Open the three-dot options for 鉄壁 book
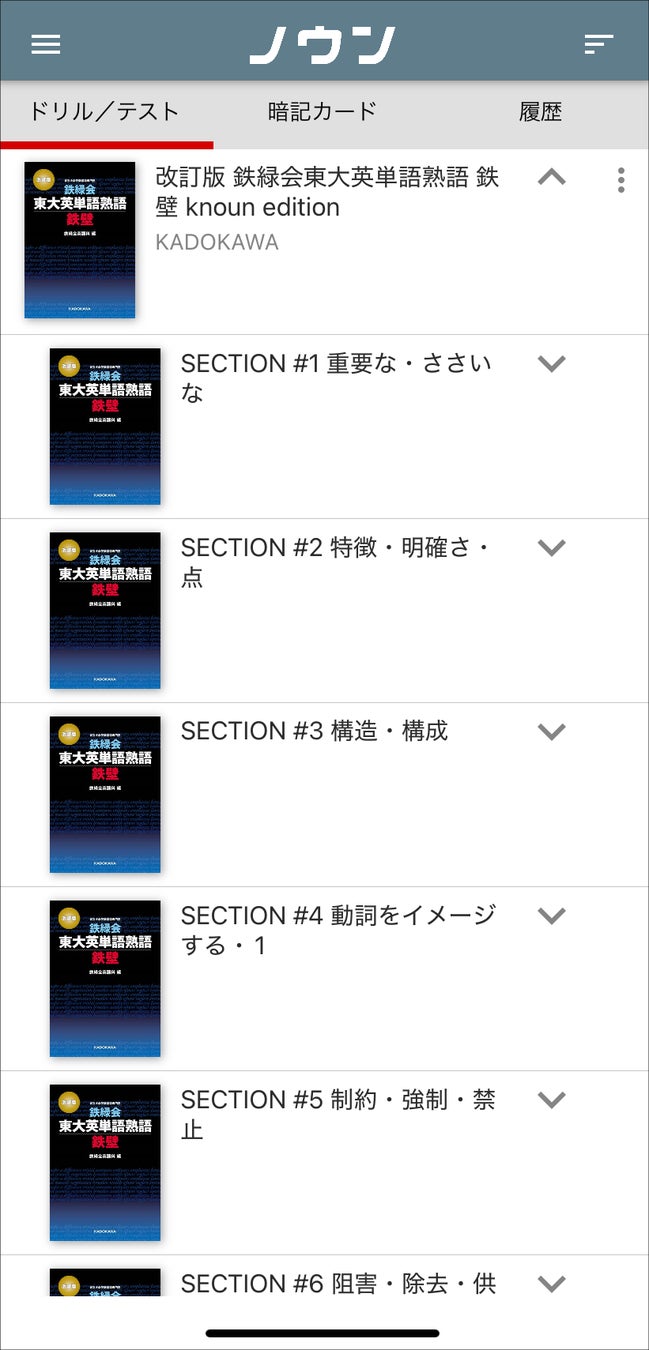The height and width of the screenshot is (1350, 649). pyautogui.click(x=621, y=180)
